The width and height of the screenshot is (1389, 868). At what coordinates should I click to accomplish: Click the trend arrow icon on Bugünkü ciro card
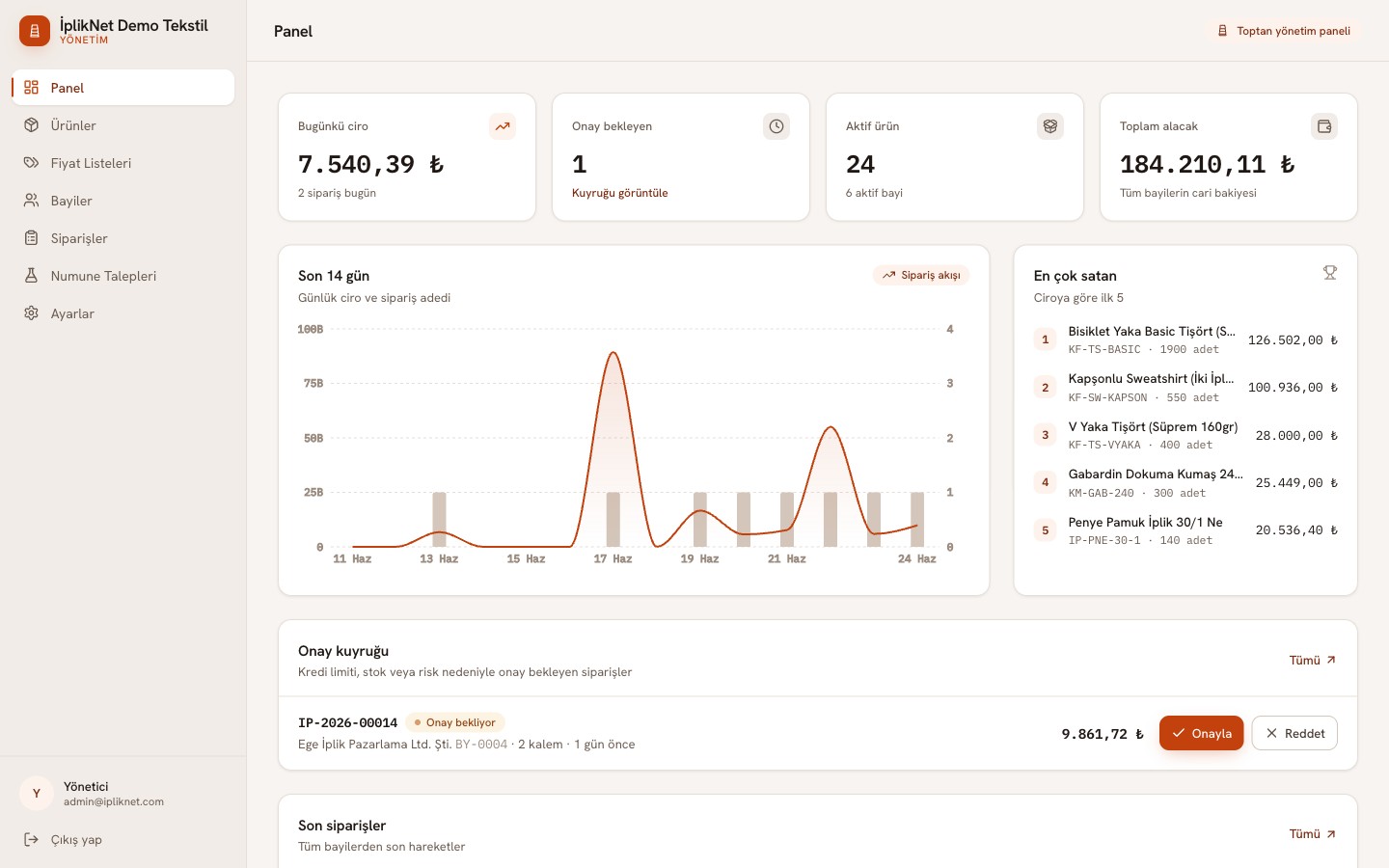[503, 126]
